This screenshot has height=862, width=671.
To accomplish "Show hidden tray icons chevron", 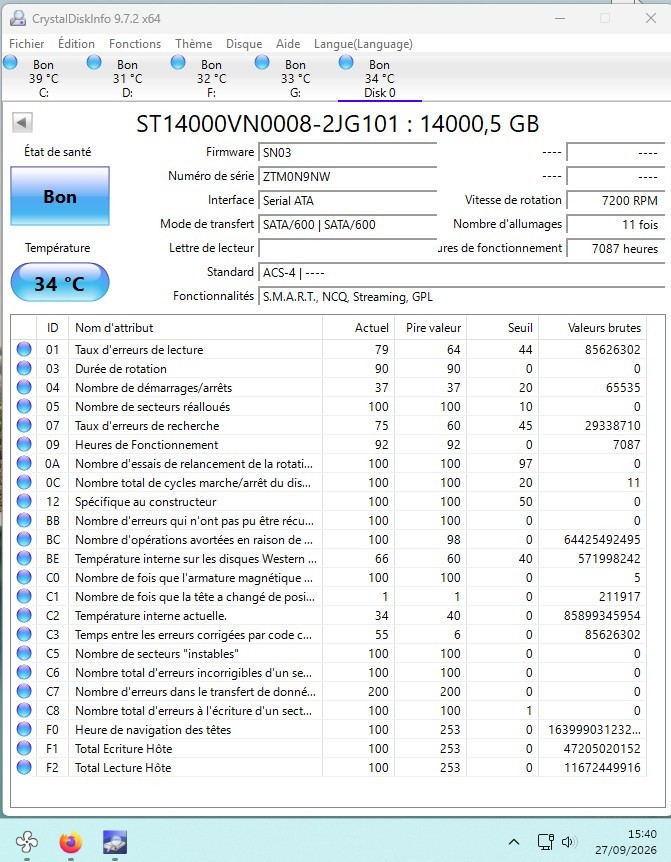I will click(x=514, y=842).
